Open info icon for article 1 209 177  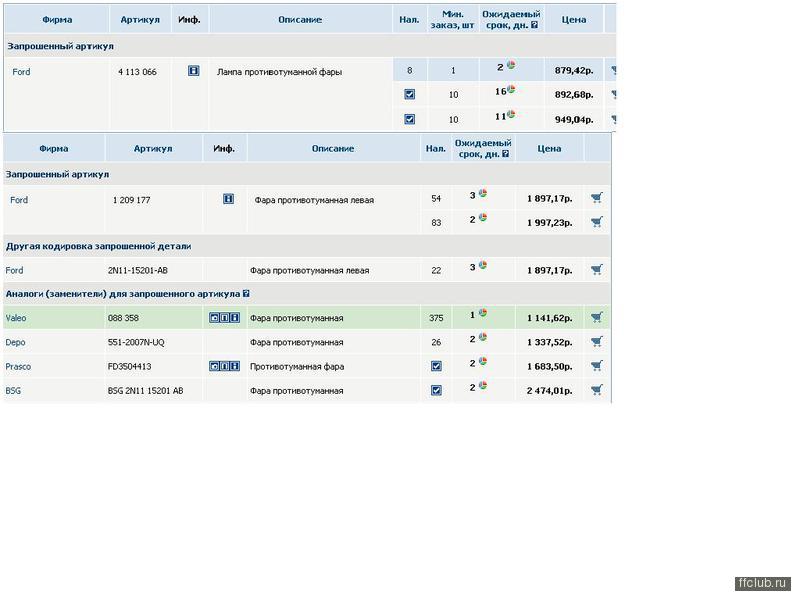(x=229, y=199)
